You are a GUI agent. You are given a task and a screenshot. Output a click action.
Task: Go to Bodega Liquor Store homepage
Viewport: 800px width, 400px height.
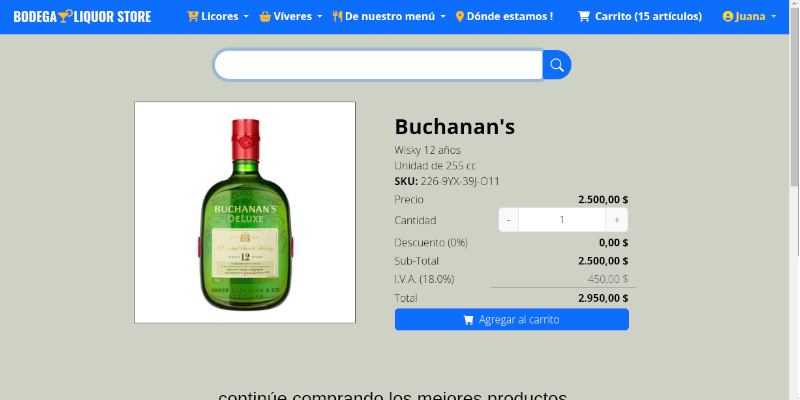(80, 17)
